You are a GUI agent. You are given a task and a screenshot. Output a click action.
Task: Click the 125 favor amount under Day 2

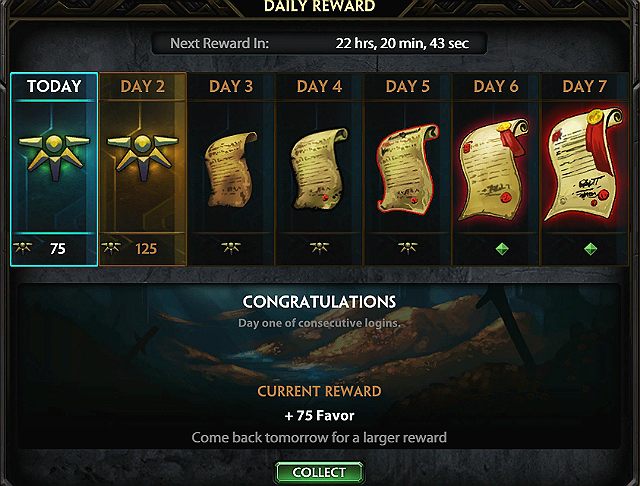(146, 249)
